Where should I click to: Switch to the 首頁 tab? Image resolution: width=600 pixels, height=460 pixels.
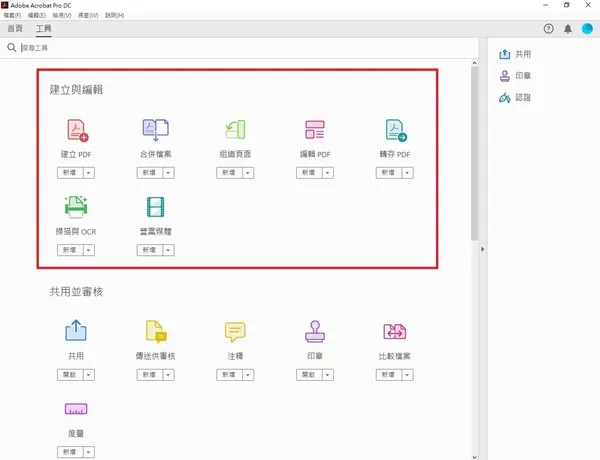15,28
